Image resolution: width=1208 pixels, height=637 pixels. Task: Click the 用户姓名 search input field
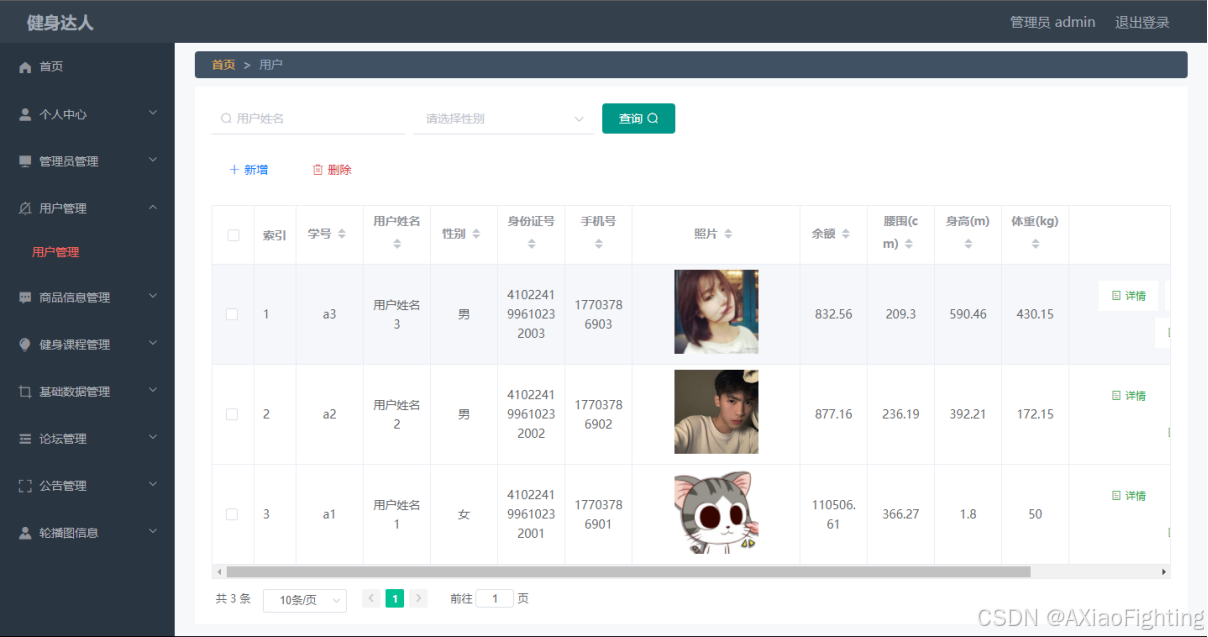[309, 119]
